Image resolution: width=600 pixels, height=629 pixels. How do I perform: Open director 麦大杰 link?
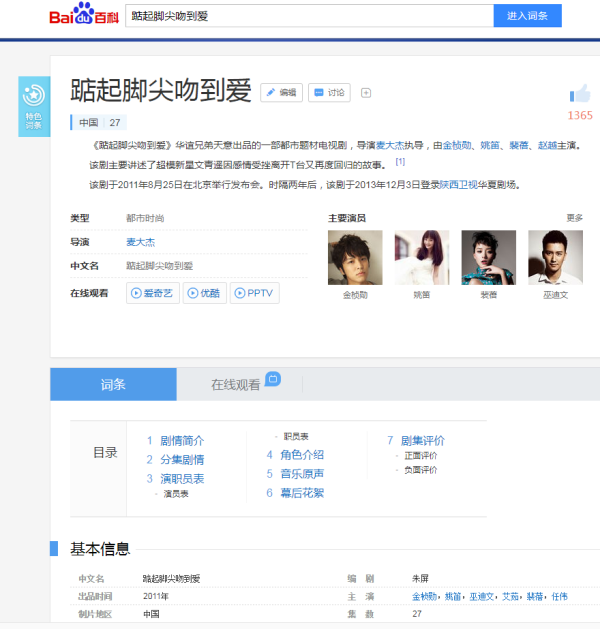click(140, 242)
